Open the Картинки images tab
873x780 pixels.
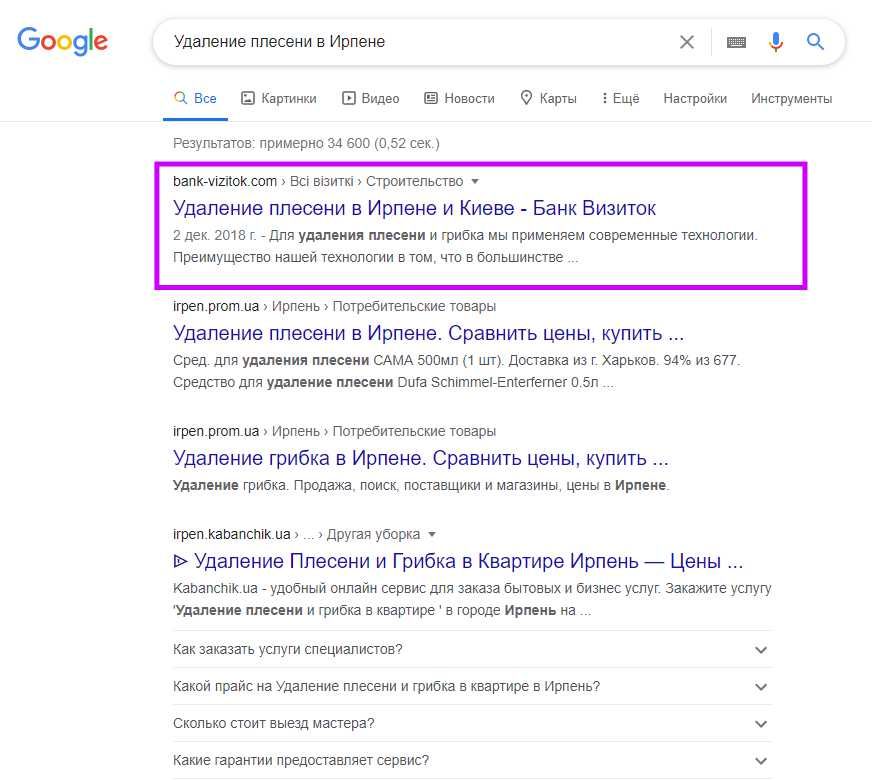(x=278, y=98)
